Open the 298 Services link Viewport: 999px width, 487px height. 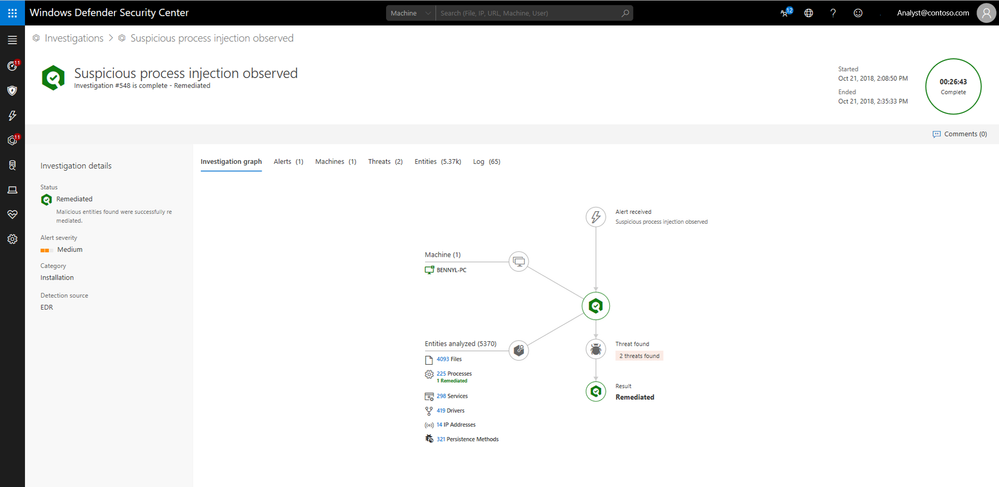point(452,396)
